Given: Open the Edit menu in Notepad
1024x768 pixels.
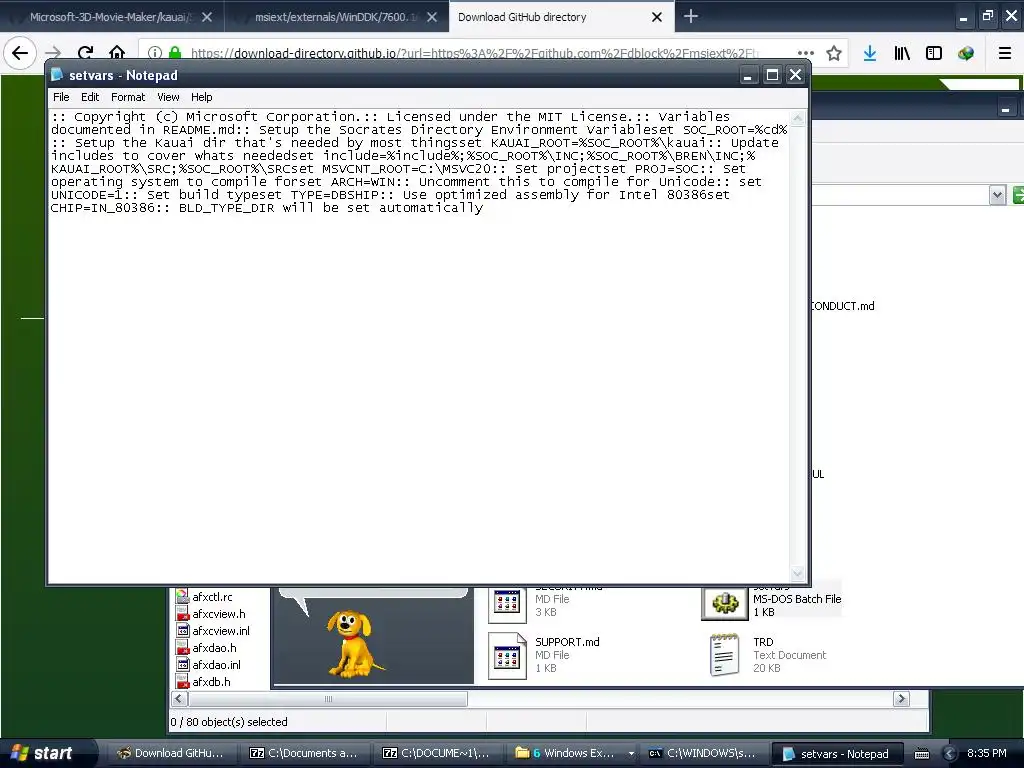Looking at the screenshot, I should click(90, 97).
